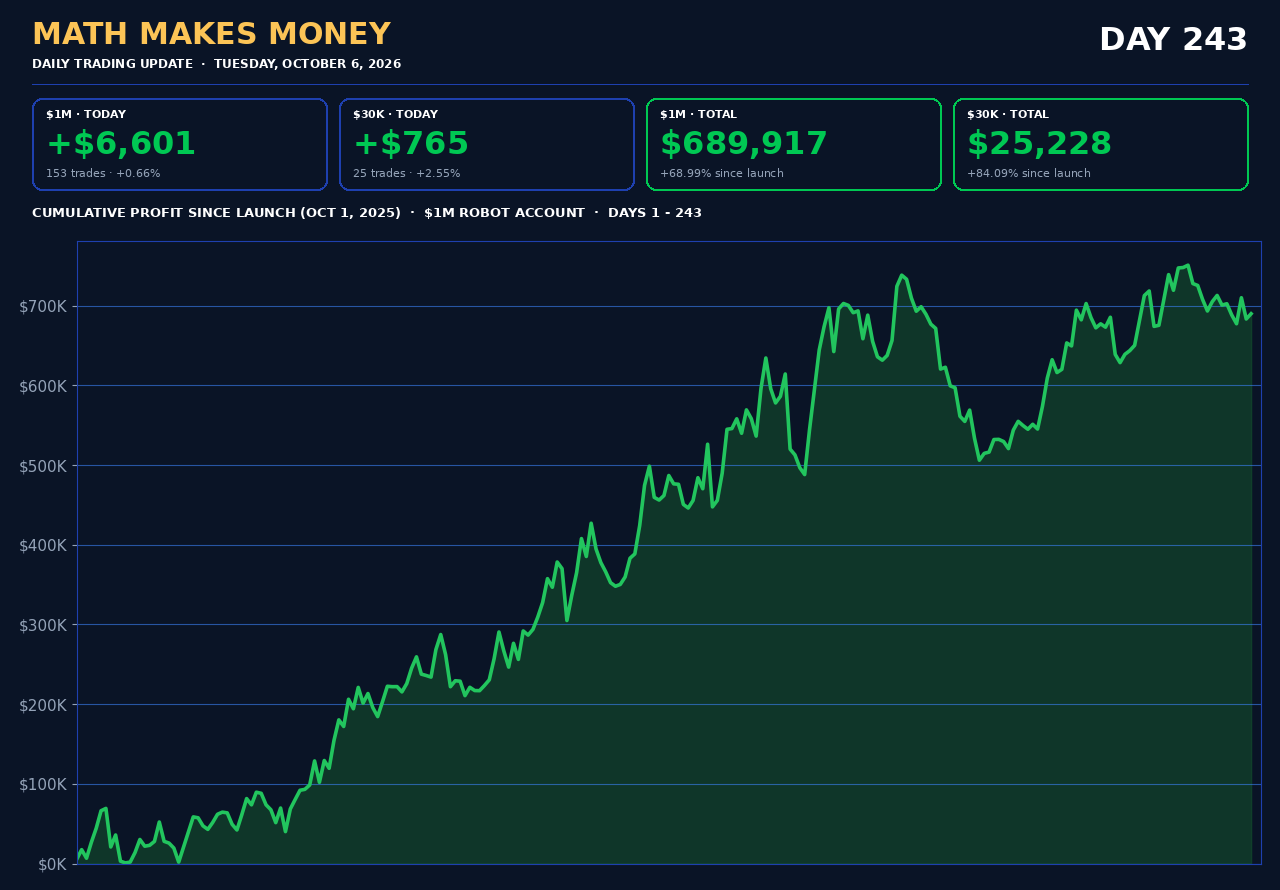This screenshot has width=1280, height=890.
Task: Click the $300K y-axis label
Action: pyautogui.click(x=43, y=625)
